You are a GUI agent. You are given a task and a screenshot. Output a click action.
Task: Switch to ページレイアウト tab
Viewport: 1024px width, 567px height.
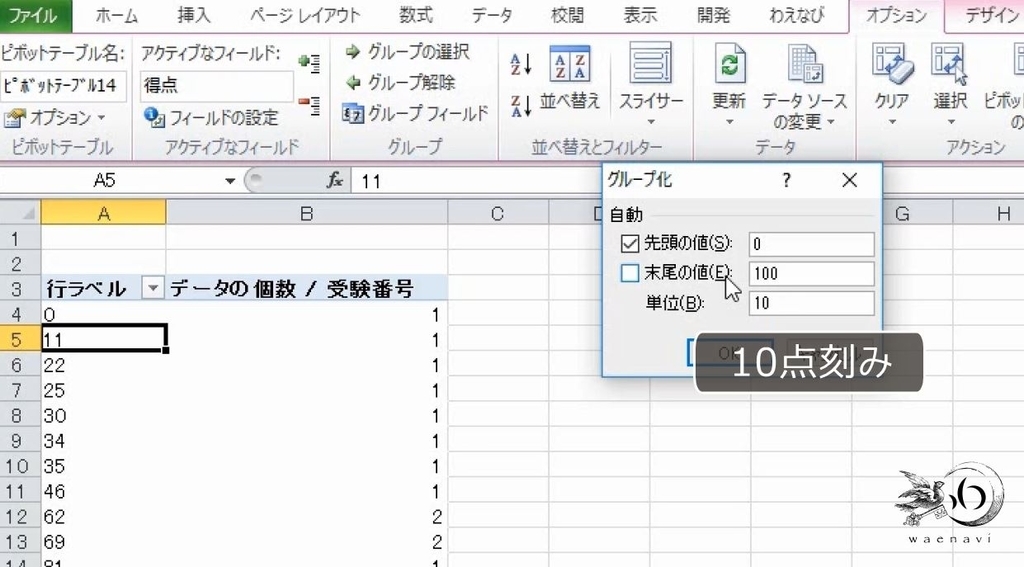pos(305,16)
